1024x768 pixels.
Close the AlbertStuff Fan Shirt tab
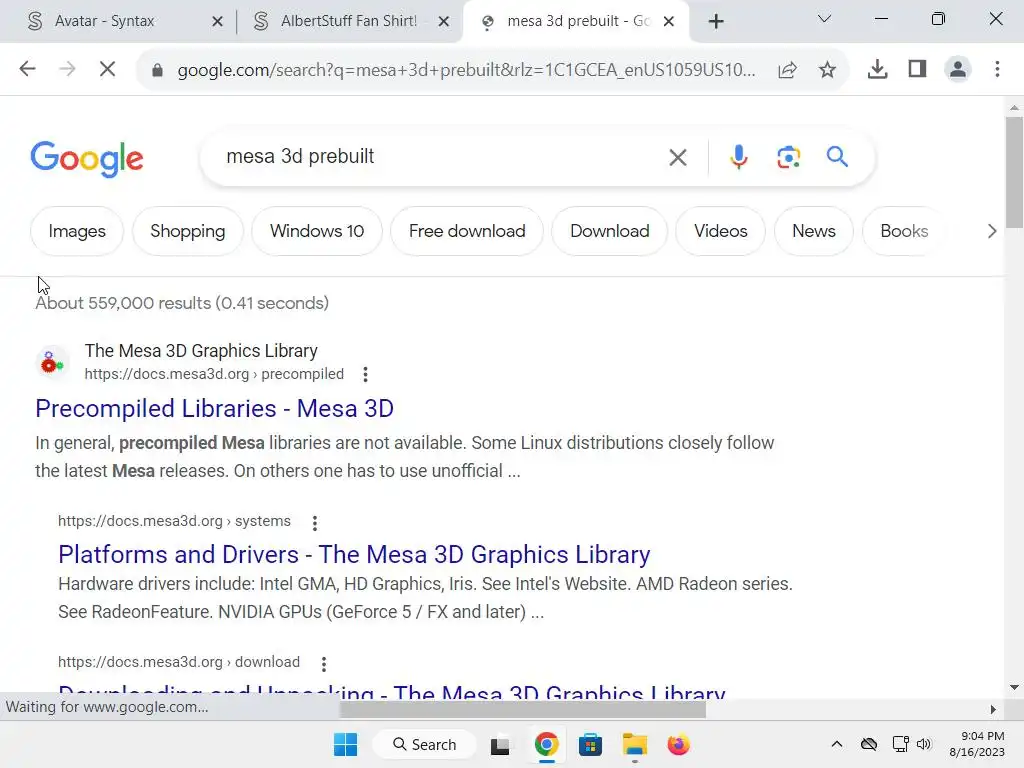[443, 22]
